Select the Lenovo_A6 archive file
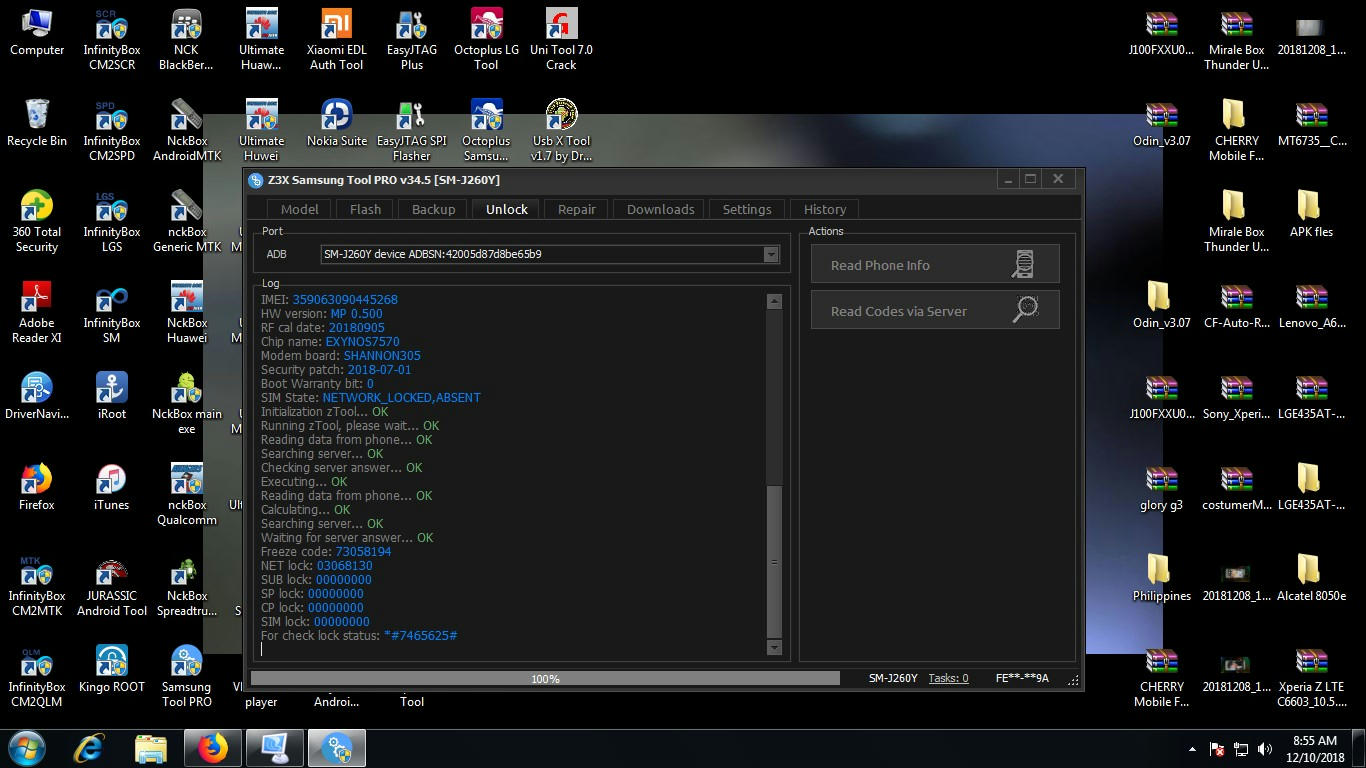Image resolution: width=1366 pixels, height=768 pixels. [1311, 306]
